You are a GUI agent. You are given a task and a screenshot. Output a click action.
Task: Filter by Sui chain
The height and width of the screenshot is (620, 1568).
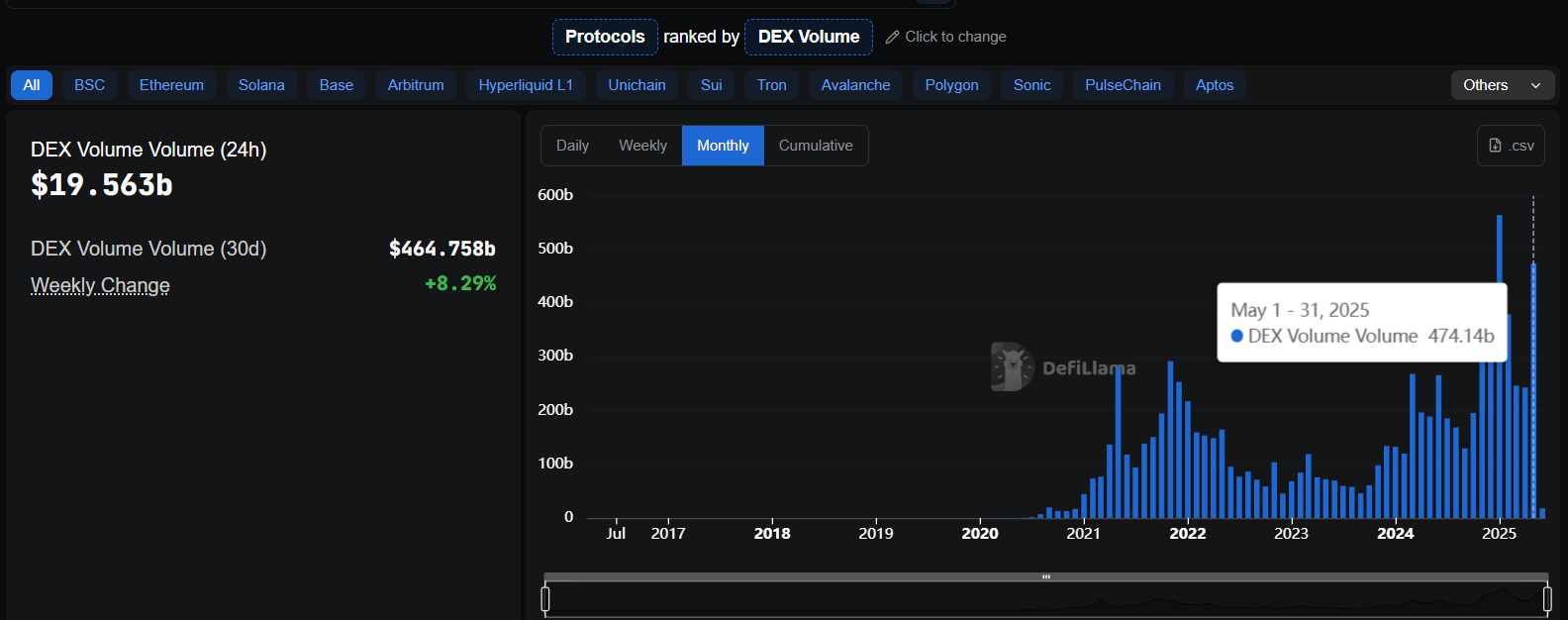(712, 85)
